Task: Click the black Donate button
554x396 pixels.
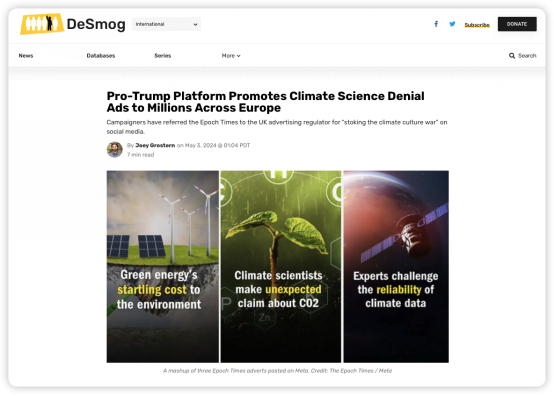Action: (x=517, y=24)
